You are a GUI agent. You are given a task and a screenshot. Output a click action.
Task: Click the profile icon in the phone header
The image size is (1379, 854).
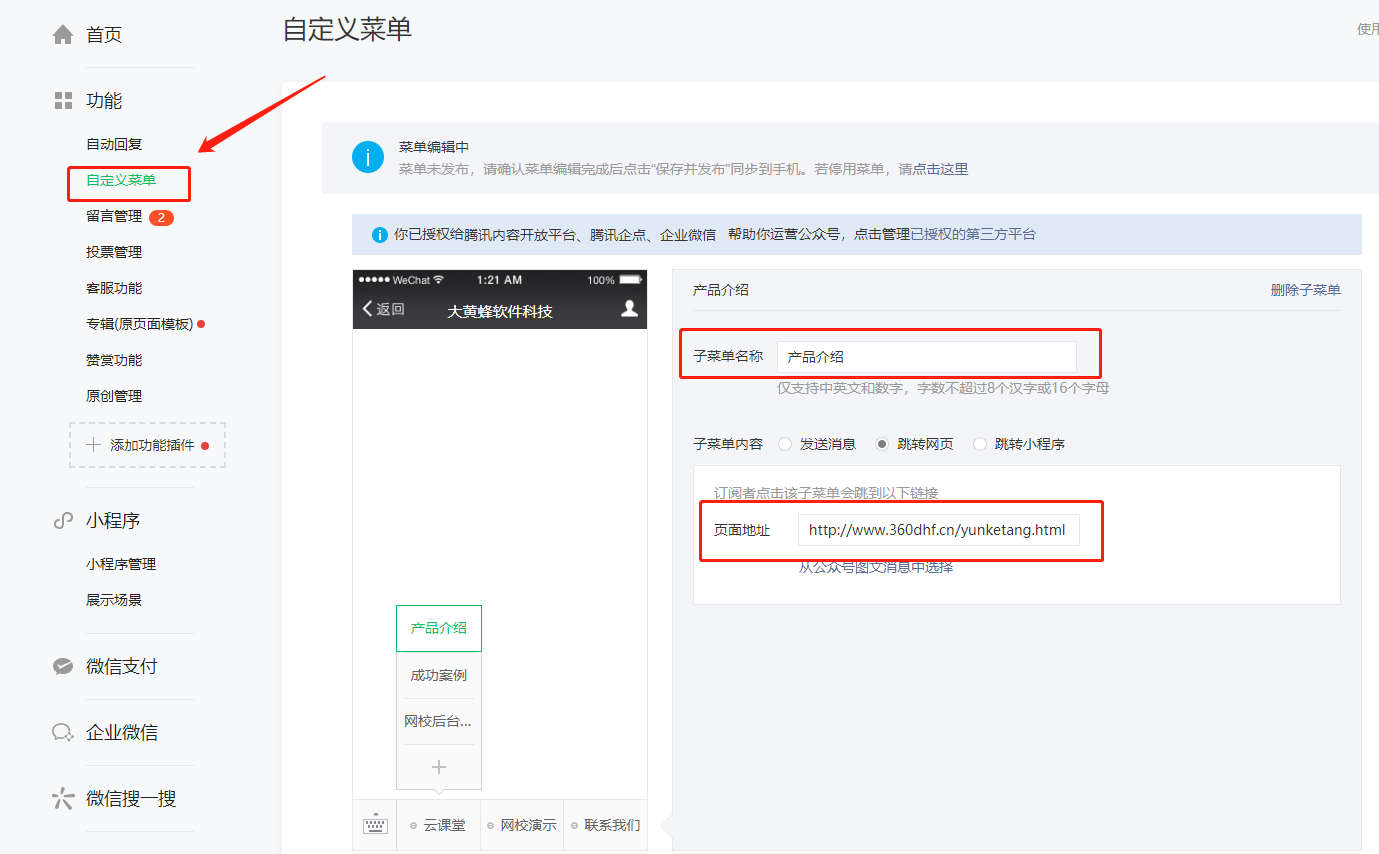click(629, 308)
